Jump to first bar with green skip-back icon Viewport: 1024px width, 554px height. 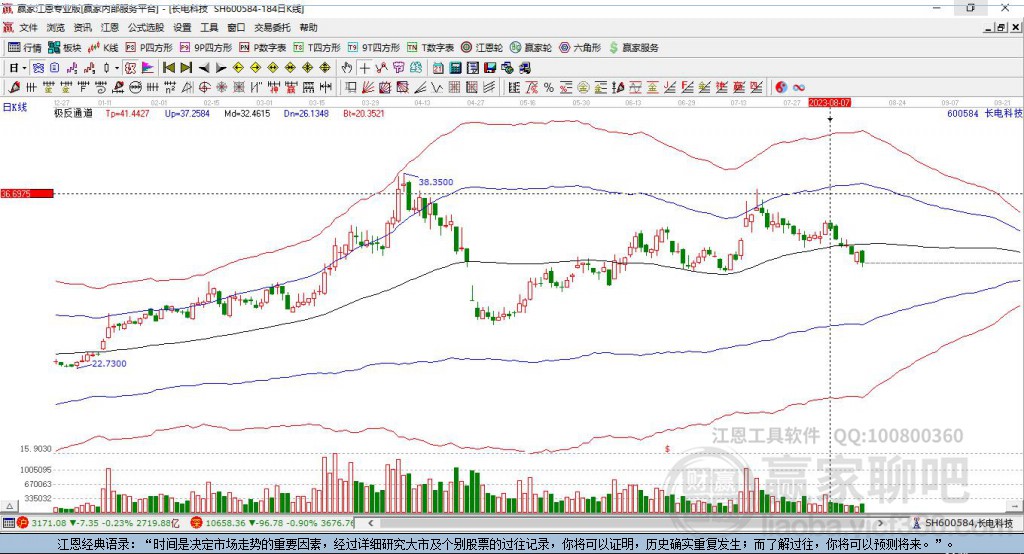click(168, 68)
